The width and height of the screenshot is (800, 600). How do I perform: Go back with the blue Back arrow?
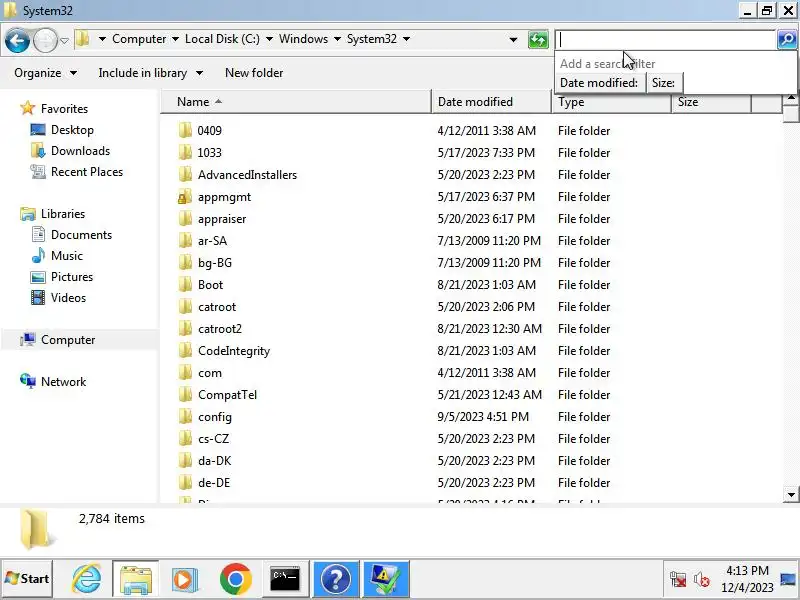pos(17,40)
